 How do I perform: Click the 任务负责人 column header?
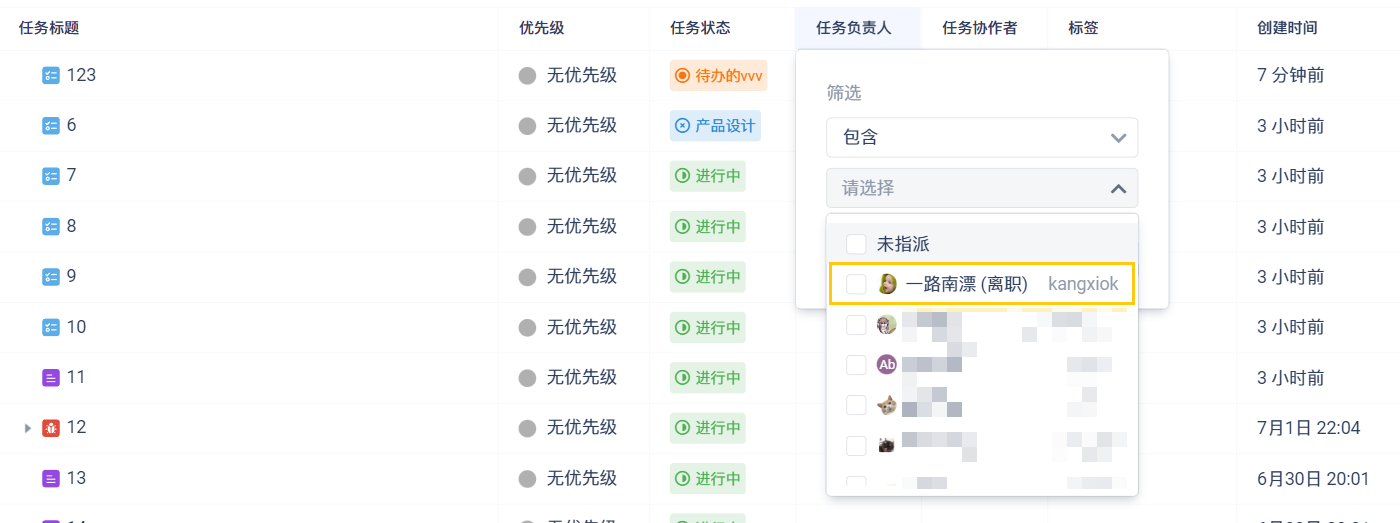point(853,28)
